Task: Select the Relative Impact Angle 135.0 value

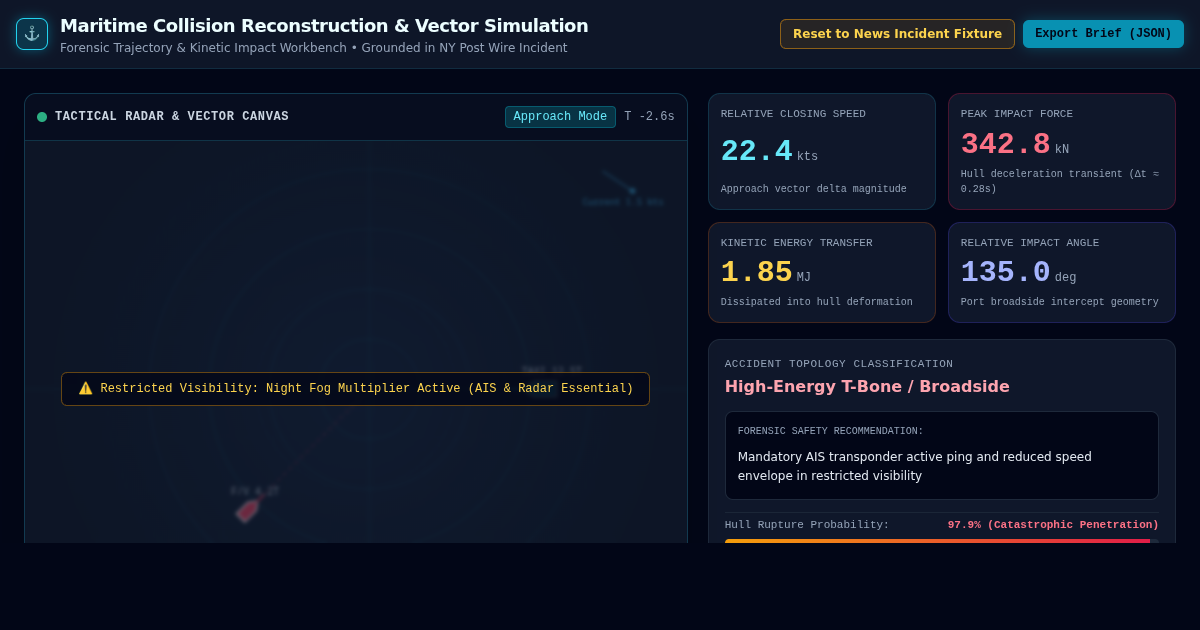Action: coord(1005,273)
